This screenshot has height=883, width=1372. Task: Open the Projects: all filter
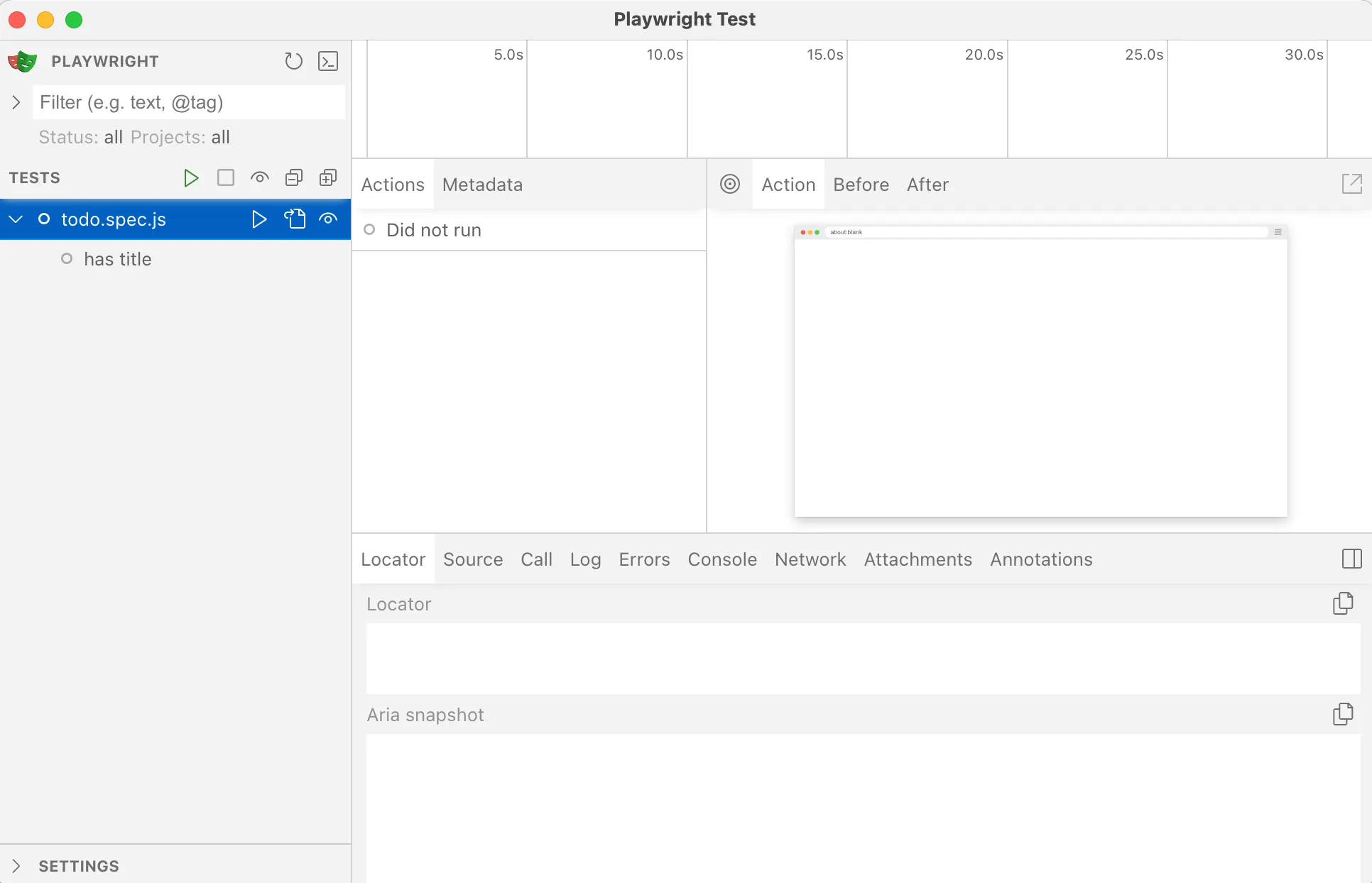tap(180, 137)
